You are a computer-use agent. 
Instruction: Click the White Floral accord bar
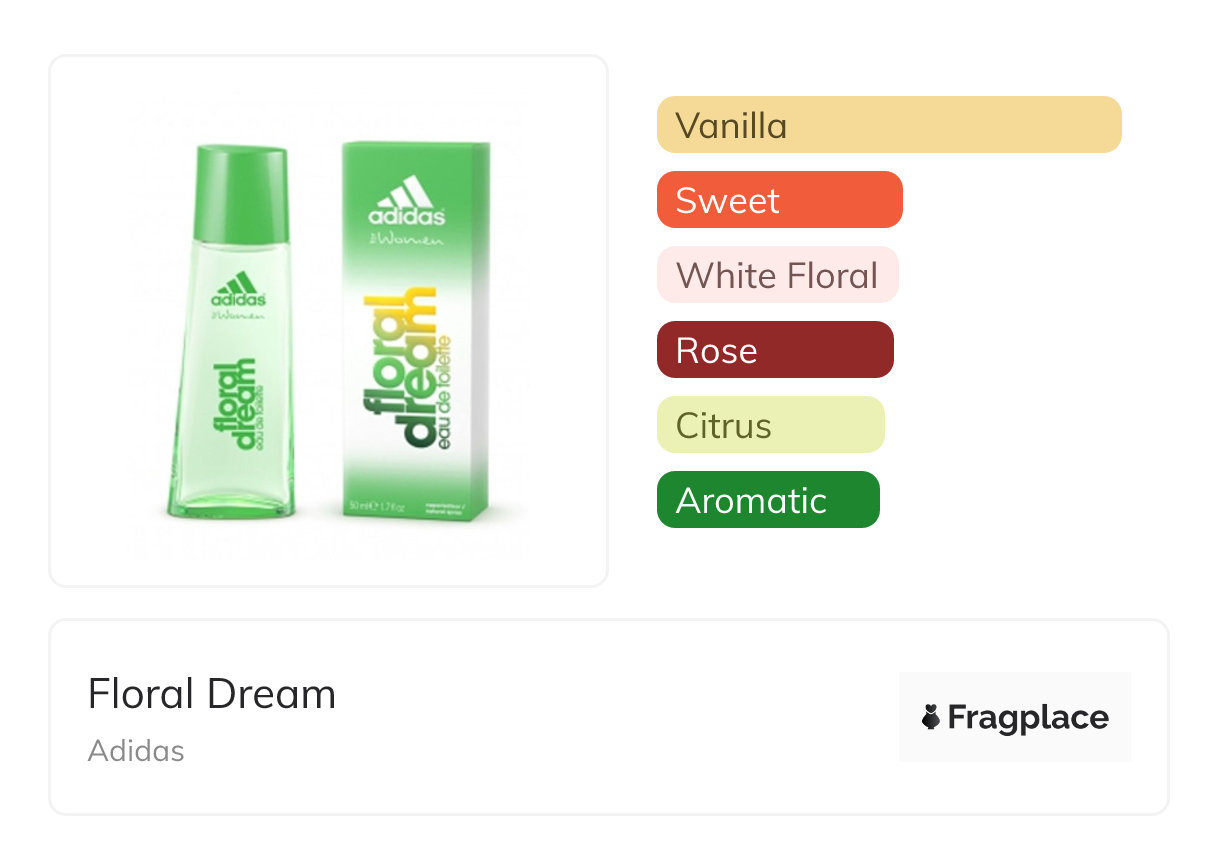pyautogui.click(x=777, y=275)
